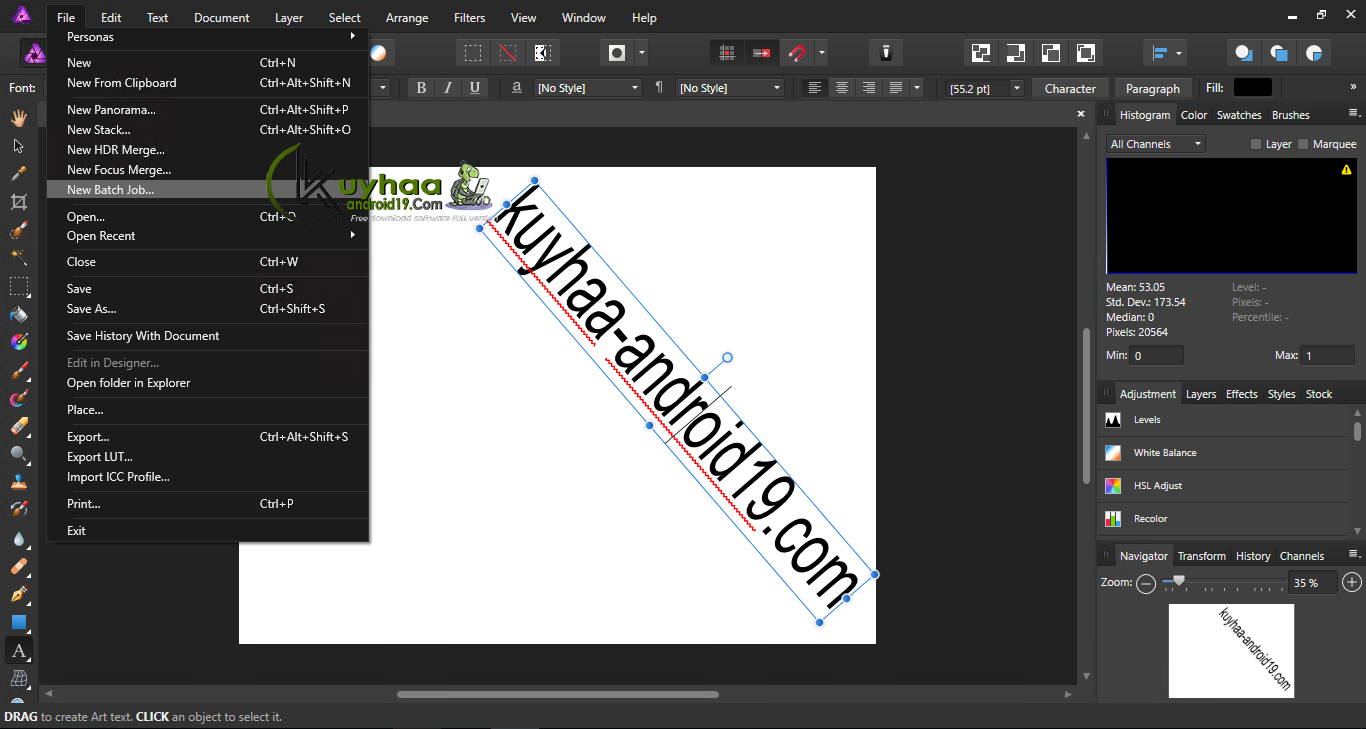Viewport: 1366px width, 729px height.
Task: Select the Artistic Text tool
Action: (x=18, y=651)
